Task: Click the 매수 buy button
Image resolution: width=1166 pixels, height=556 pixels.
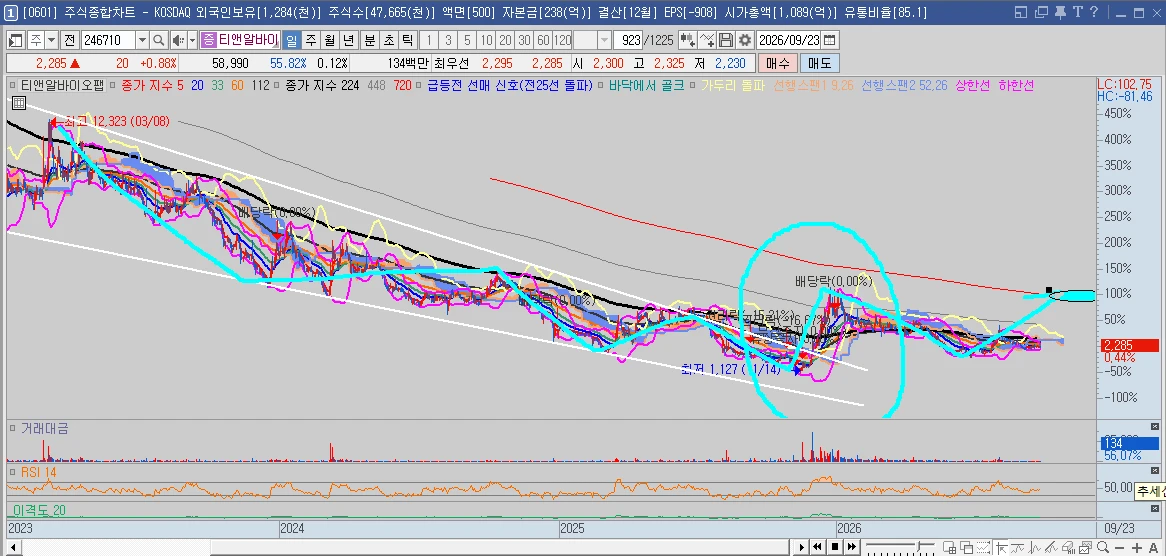Action: tap(778, 63)
